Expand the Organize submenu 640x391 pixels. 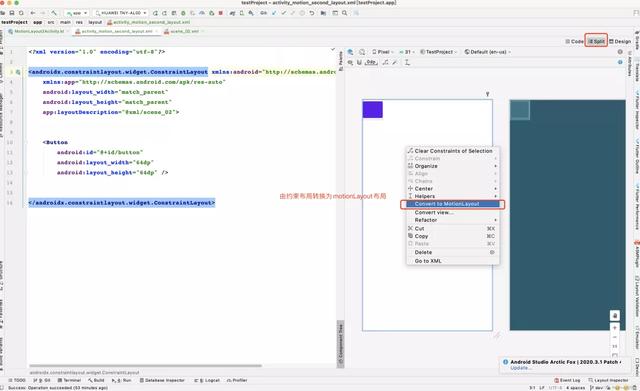(453, 166)
